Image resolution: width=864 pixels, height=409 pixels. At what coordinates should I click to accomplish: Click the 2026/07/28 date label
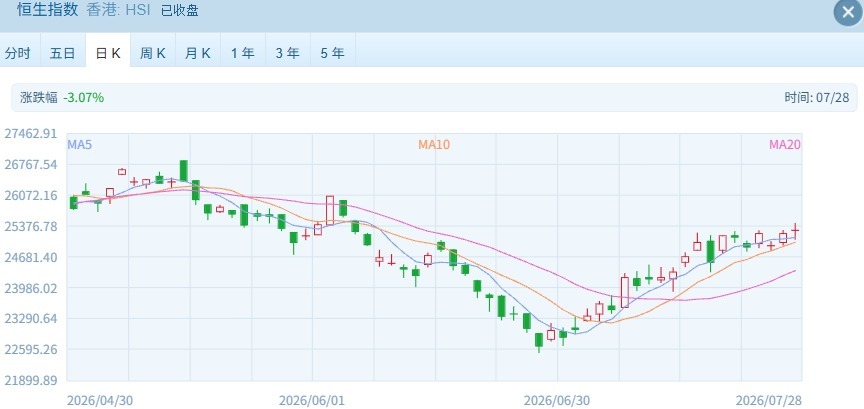[769, 400]
